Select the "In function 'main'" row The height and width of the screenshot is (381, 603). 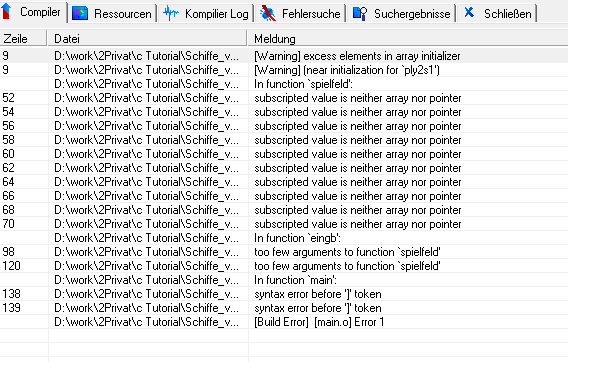pos(284,280)
